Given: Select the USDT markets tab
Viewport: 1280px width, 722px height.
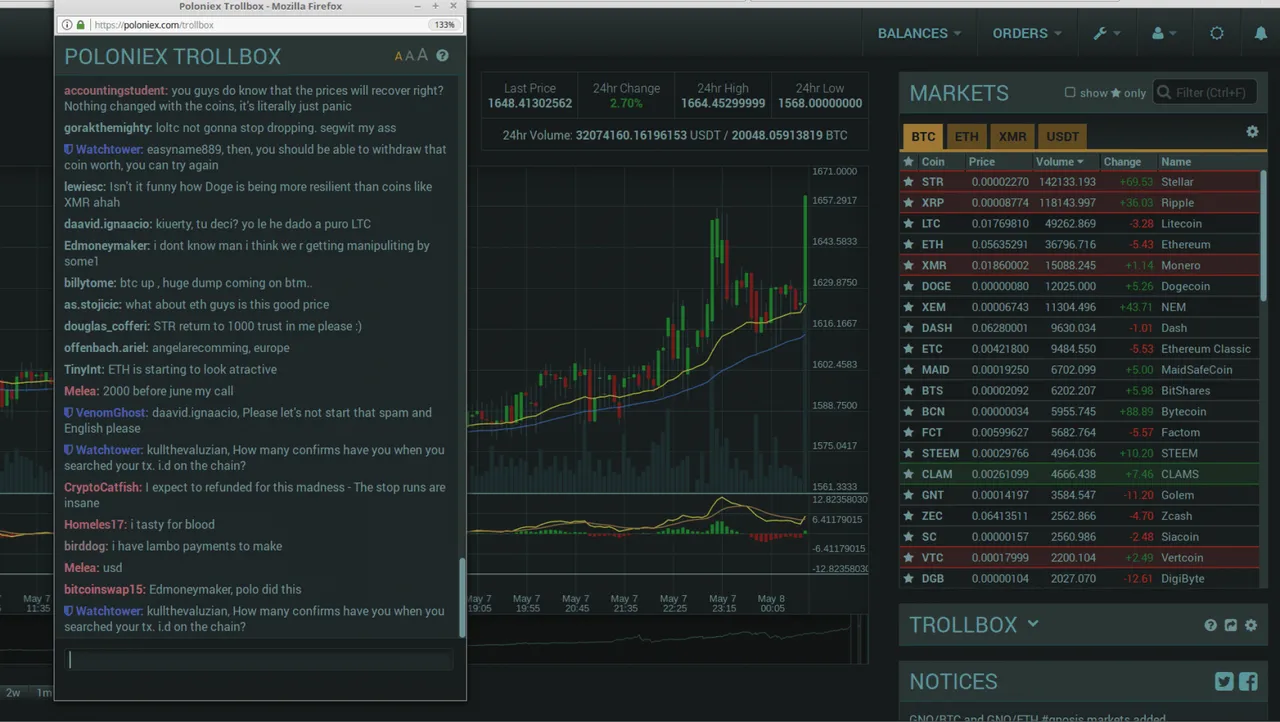Looking at the screenshot, I should pos(1062,136).
